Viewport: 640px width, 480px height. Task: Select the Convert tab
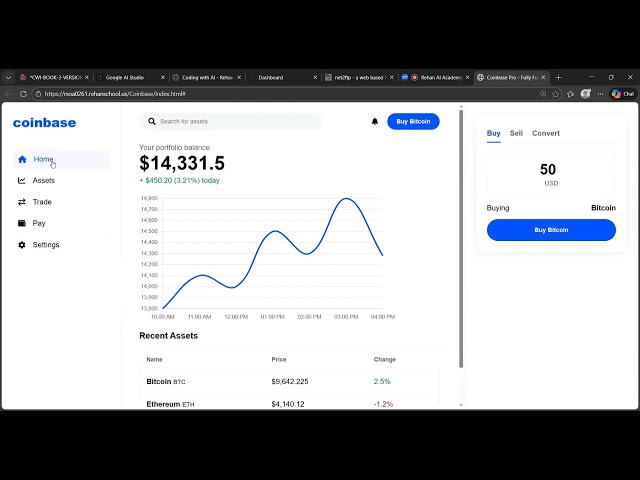pyautogui.click(x=546, y=133)
